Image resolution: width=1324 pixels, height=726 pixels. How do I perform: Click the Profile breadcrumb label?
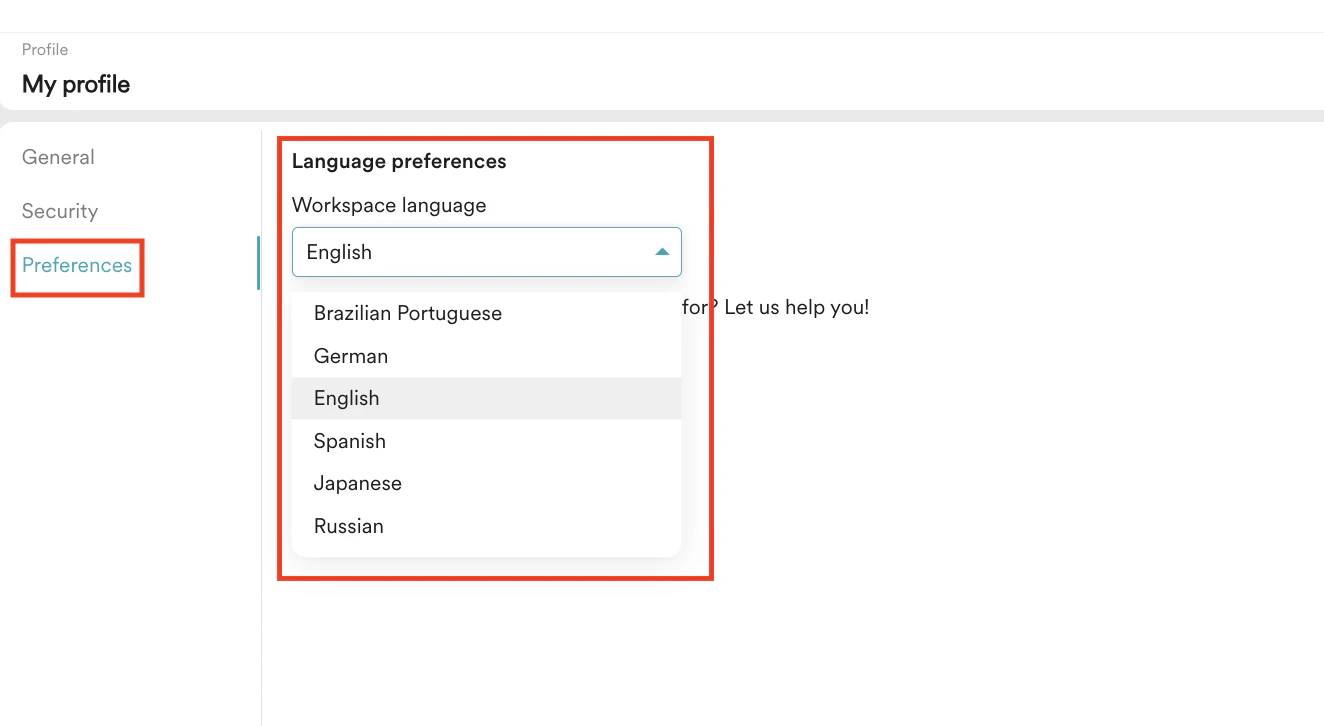click(x=45, y=49)
